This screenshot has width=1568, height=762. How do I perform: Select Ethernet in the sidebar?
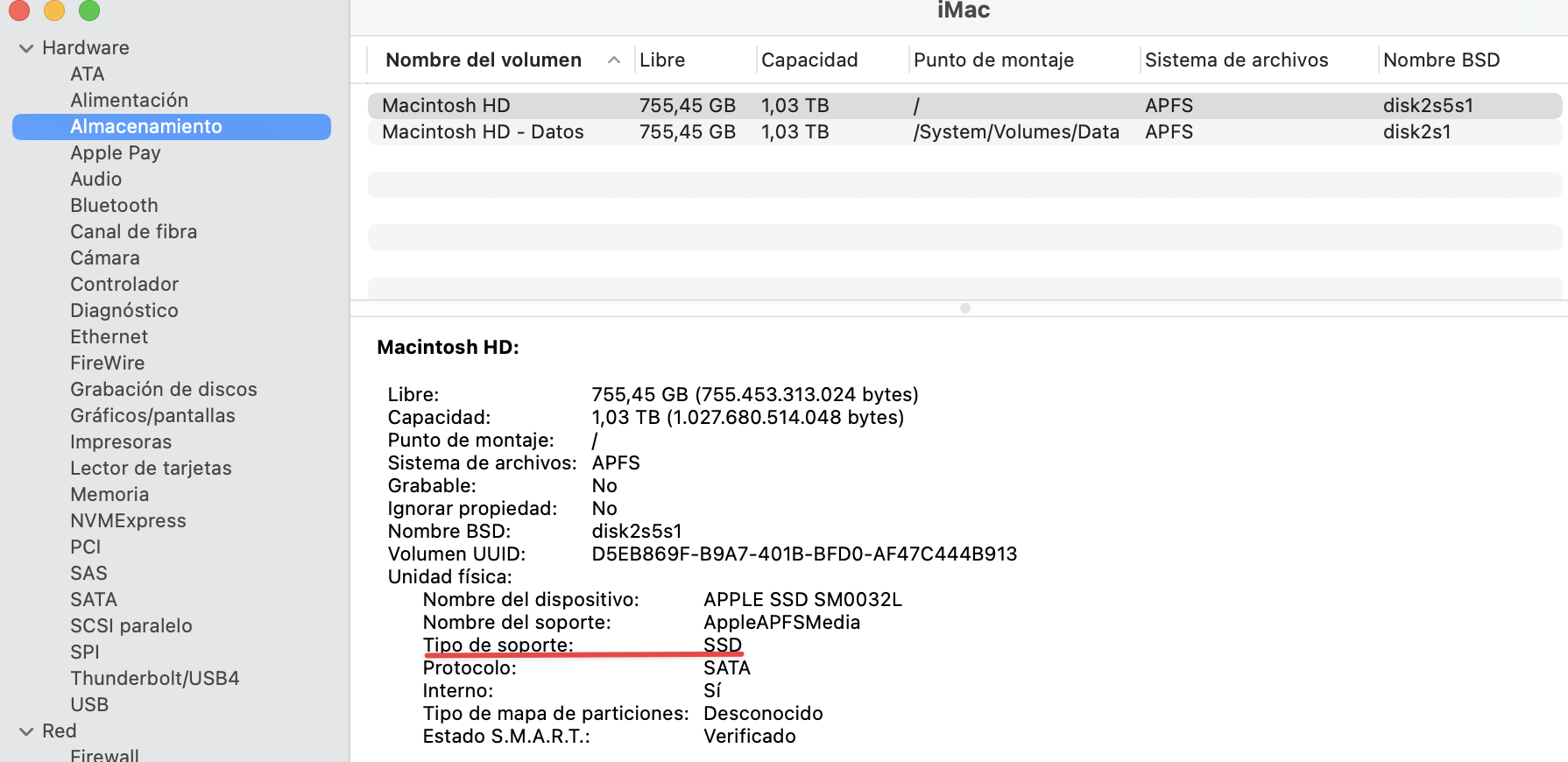point(109,337)
